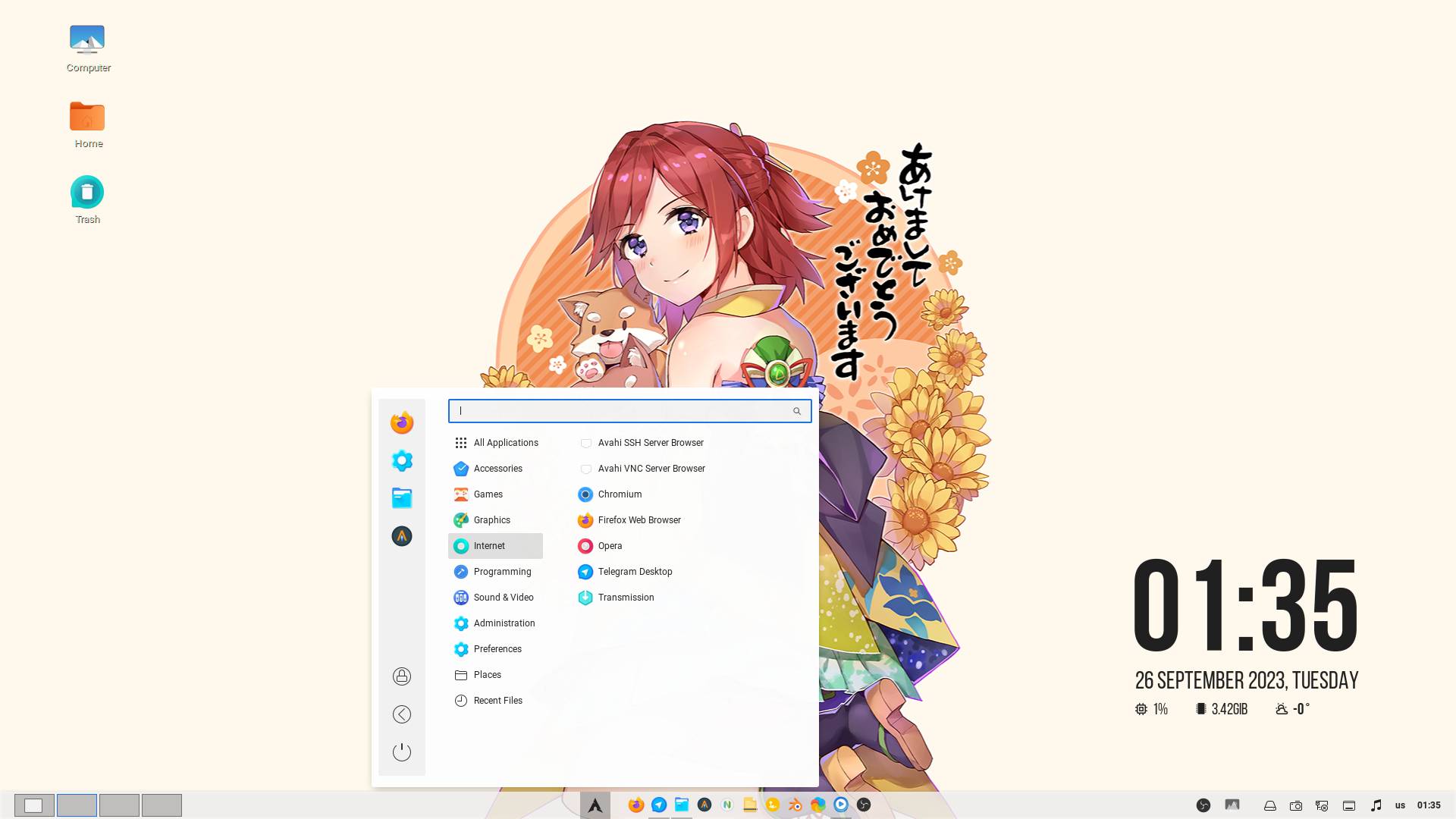Screen dimensions: 1456x819
Task: Open the Firefox favorite in menu sidebar
Action: pos(402,422)
